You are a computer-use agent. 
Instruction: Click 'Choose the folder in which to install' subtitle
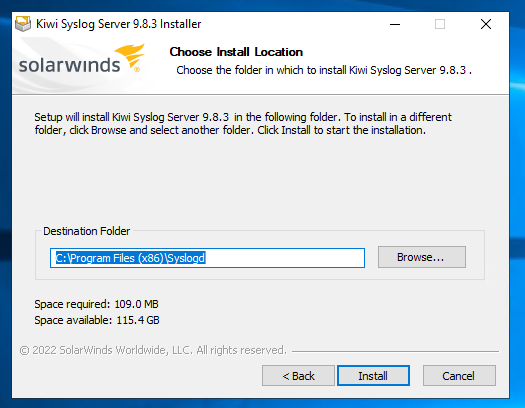pos(324,70)
